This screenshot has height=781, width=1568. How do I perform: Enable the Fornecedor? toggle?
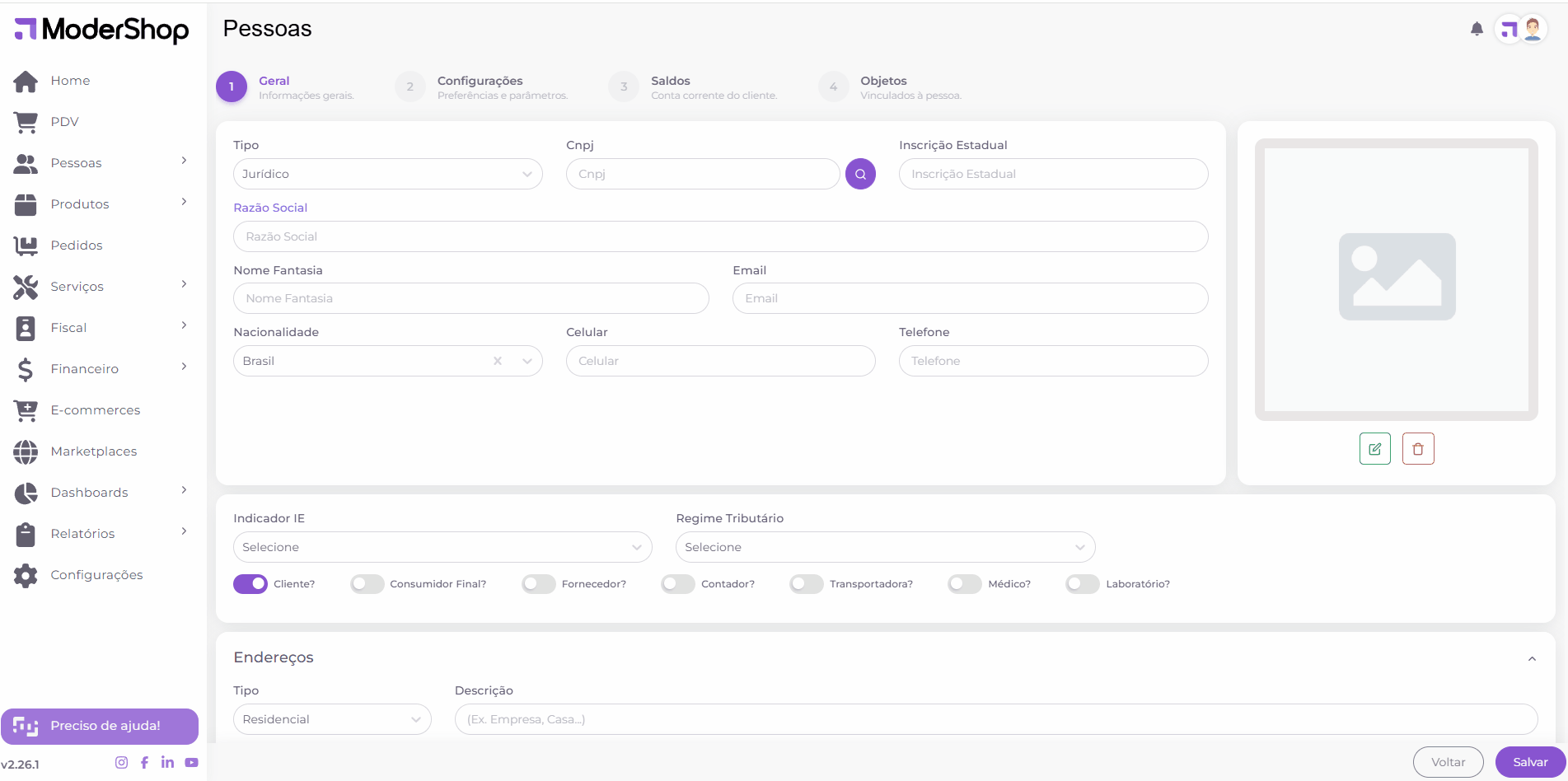click(x=539, y=584)
